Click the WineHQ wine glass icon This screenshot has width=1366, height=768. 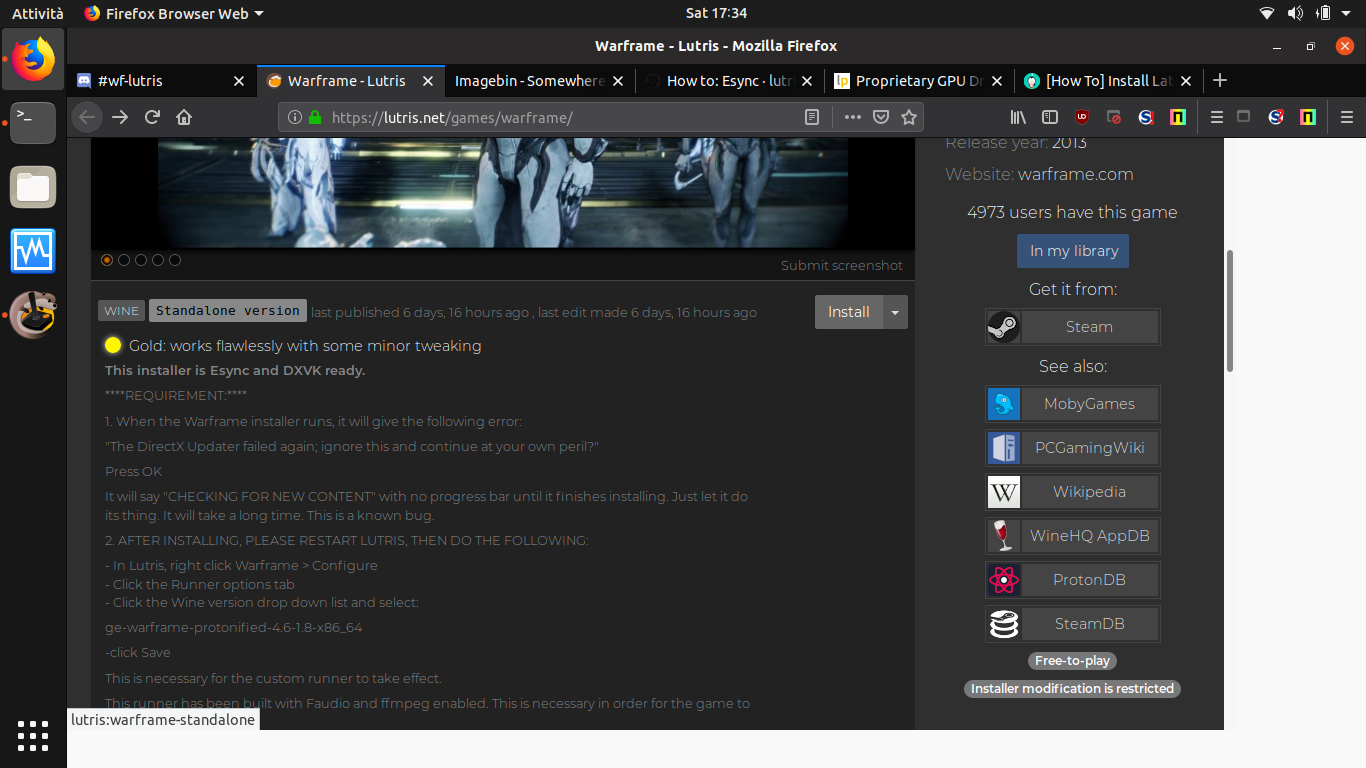[x=1004, y=536]
